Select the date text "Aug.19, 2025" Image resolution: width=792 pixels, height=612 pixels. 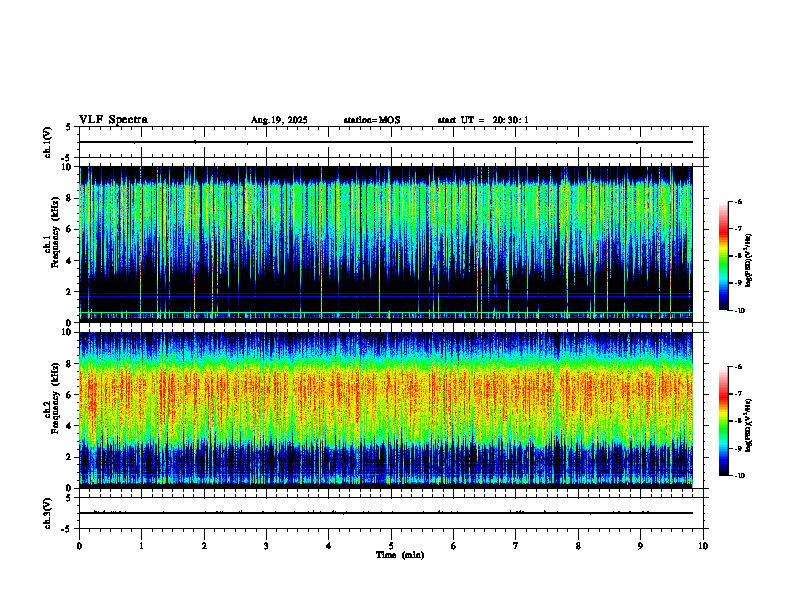coord(279,120)
